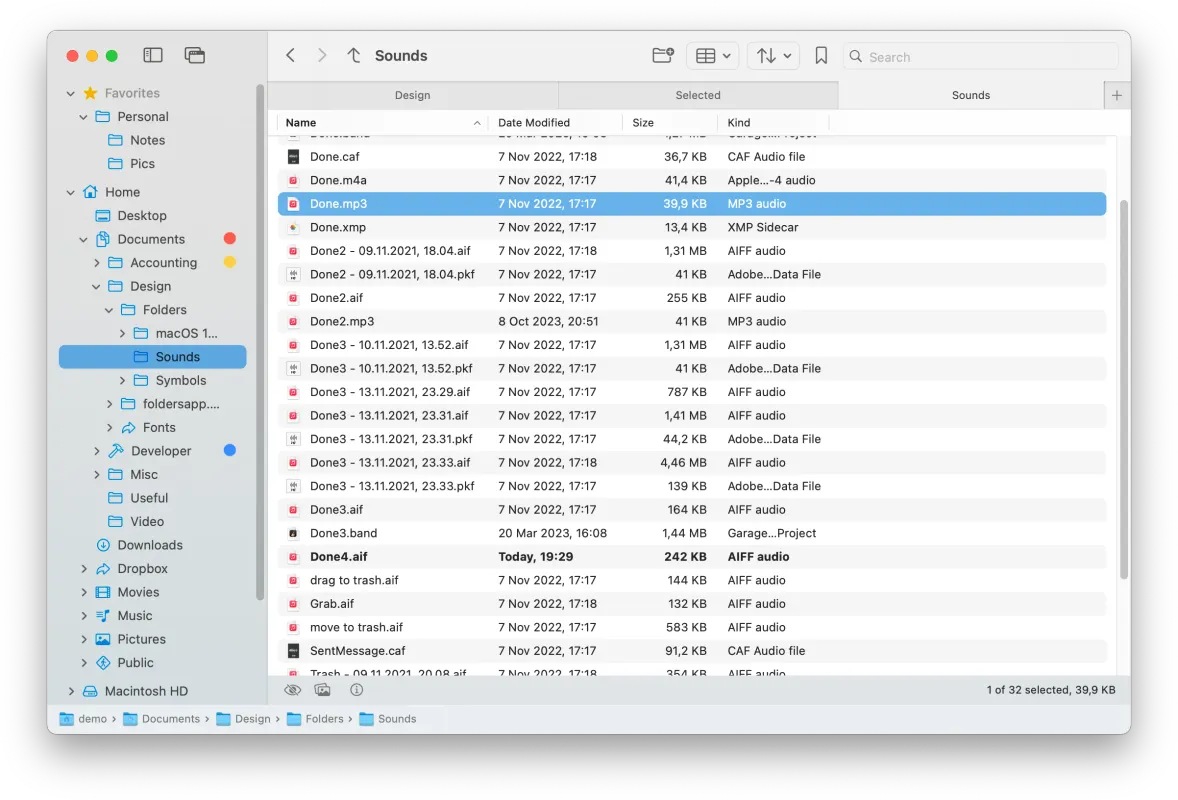
Task: Select the Dropbox icon in the sidebar
Action: pyautogui.click(x=103, y=568)
